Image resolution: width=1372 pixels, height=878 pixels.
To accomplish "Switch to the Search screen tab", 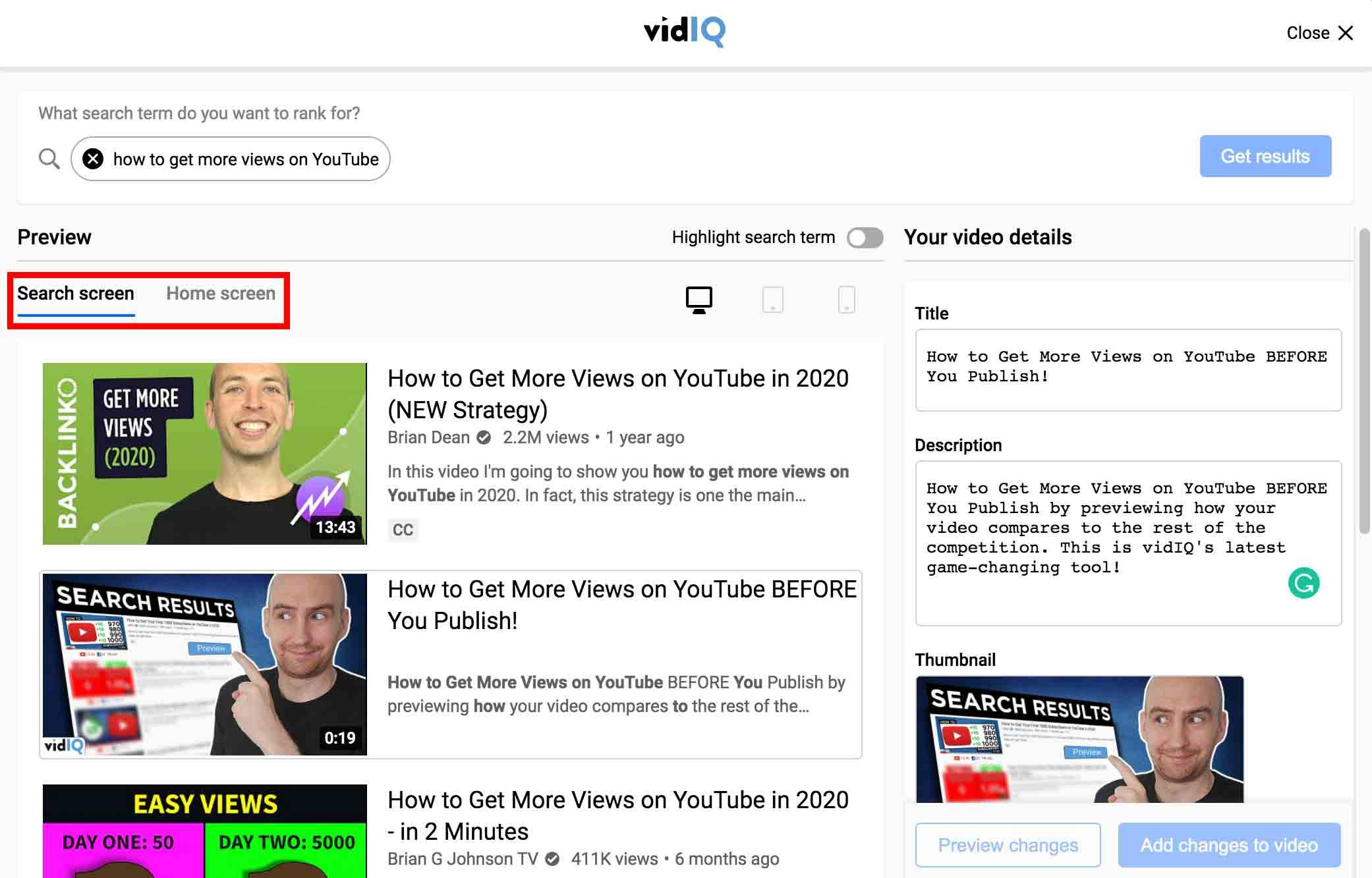I will 75,293.
